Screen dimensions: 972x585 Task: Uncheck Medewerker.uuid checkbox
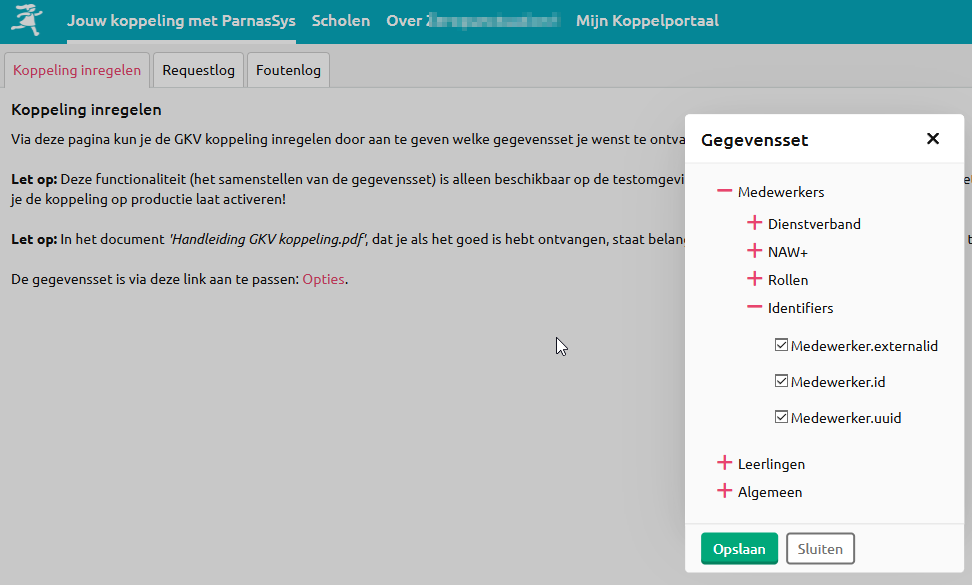[781, 416]
